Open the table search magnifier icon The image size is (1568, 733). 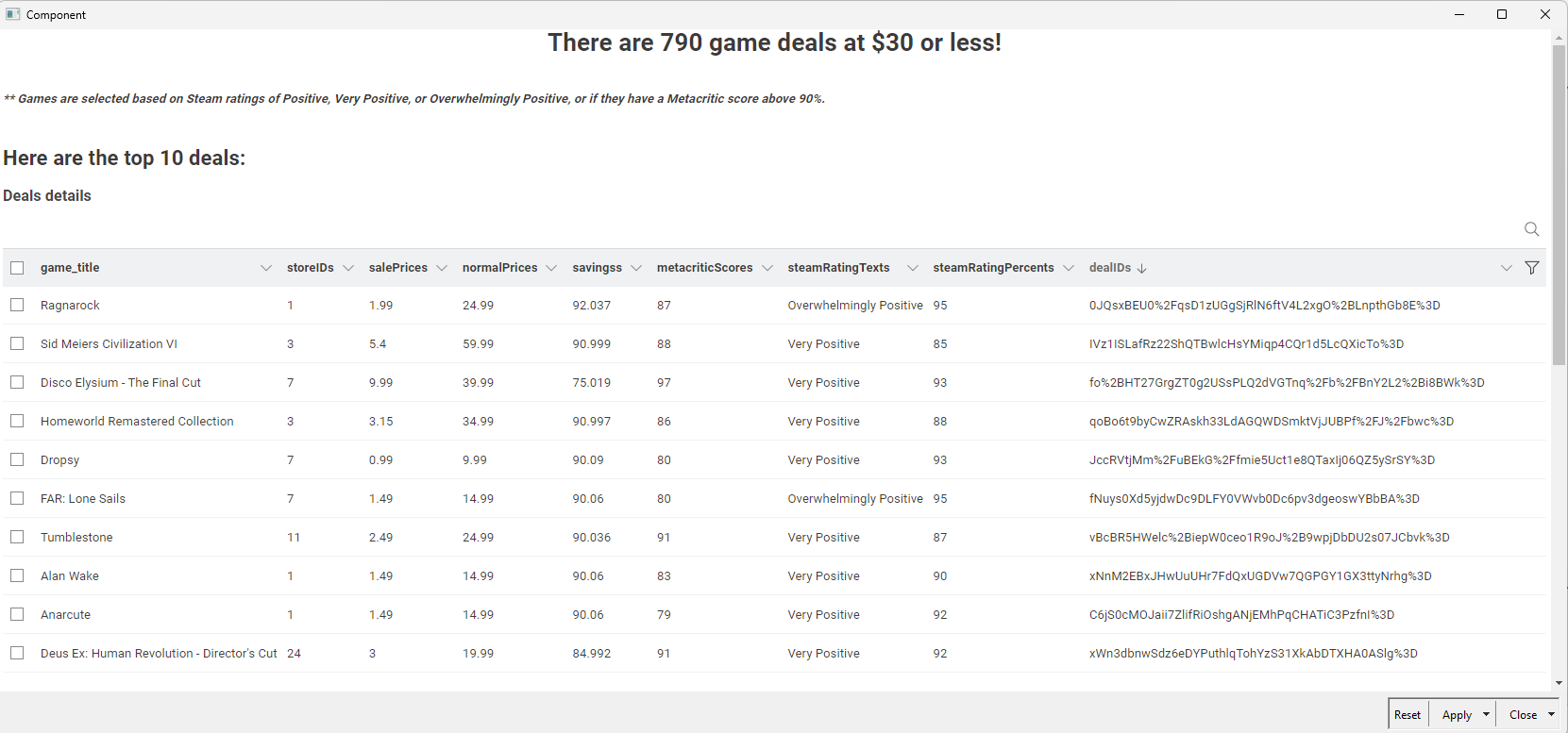coord(1531,229)
